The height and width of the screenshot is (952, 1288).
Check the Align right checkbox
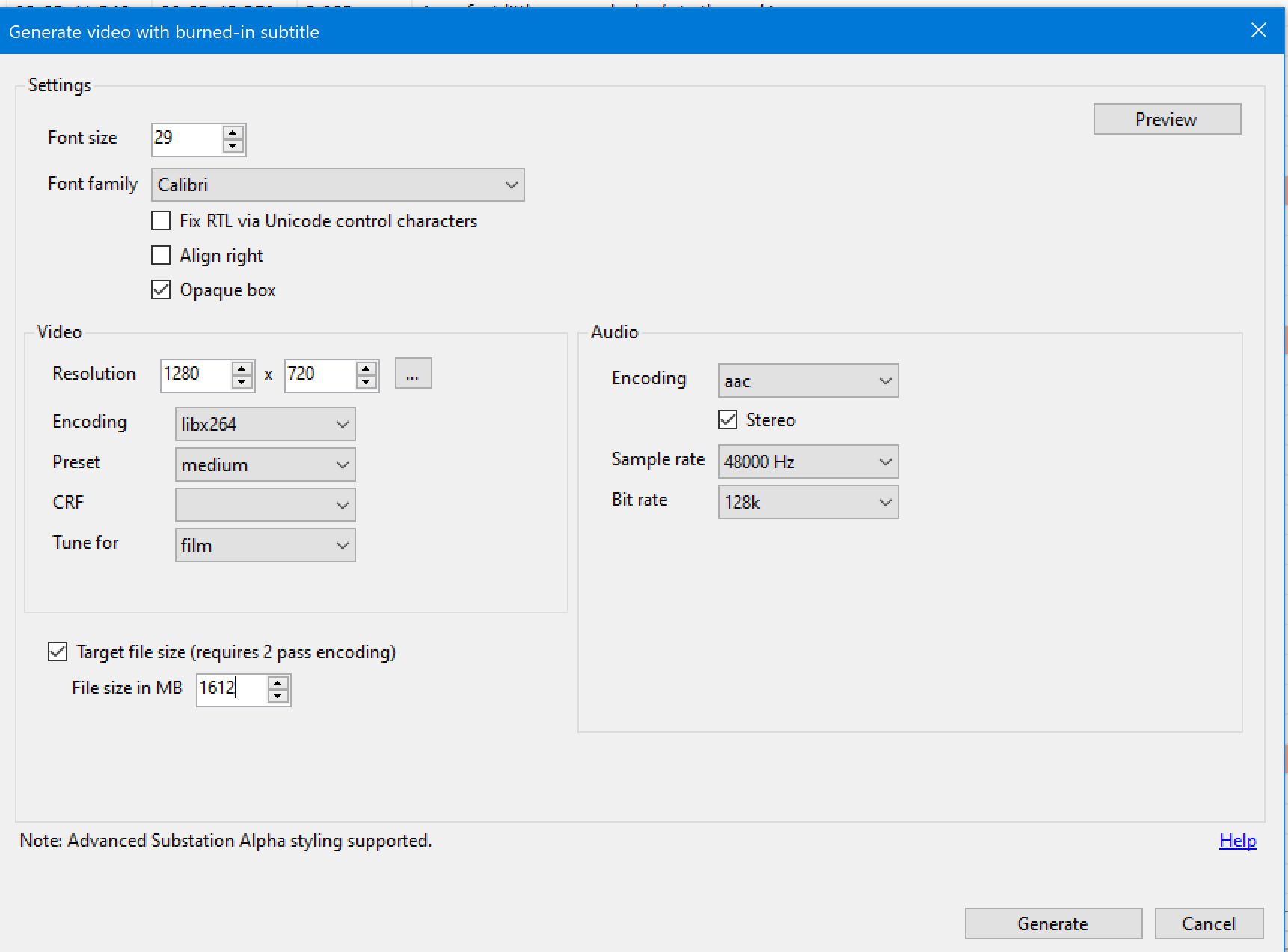point(161,256)
